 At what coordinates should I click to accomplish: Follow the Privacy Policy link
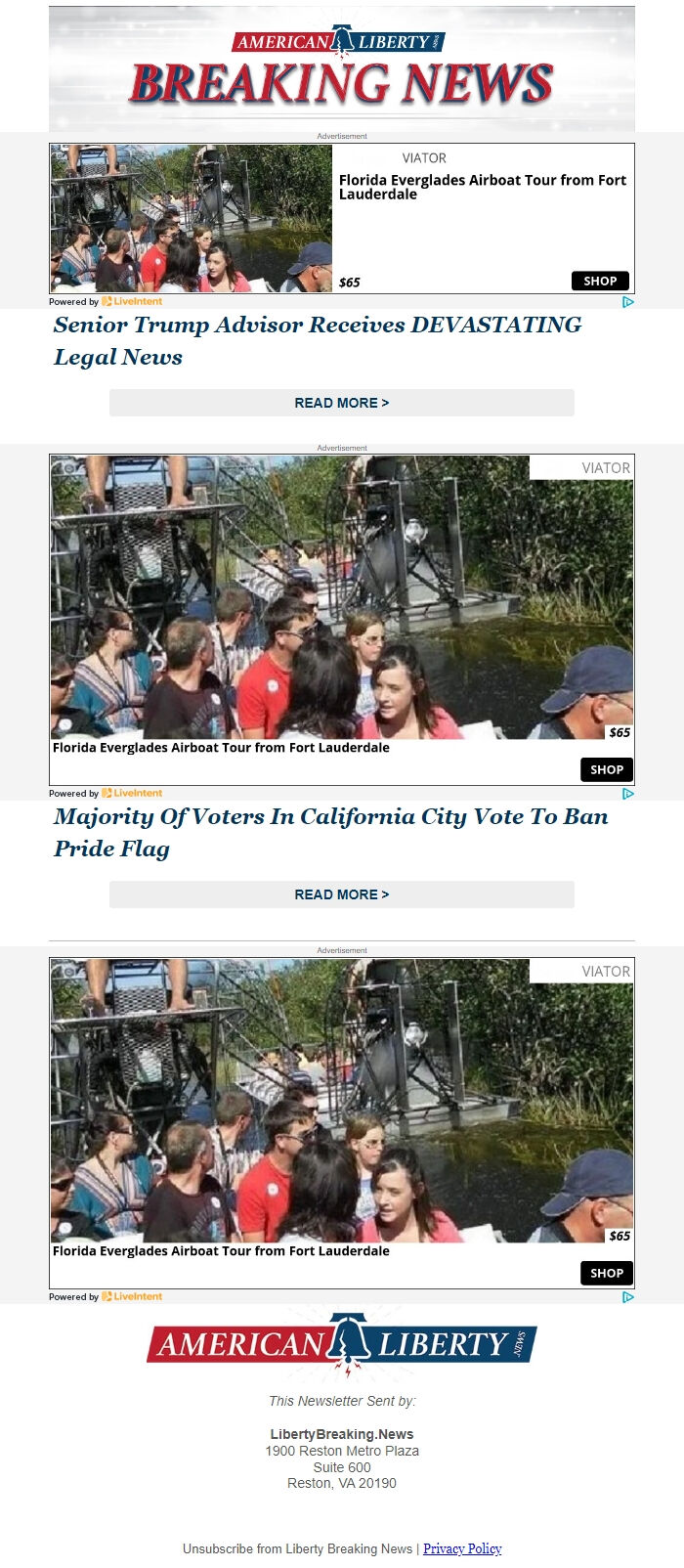click(x=462, y=1548)
